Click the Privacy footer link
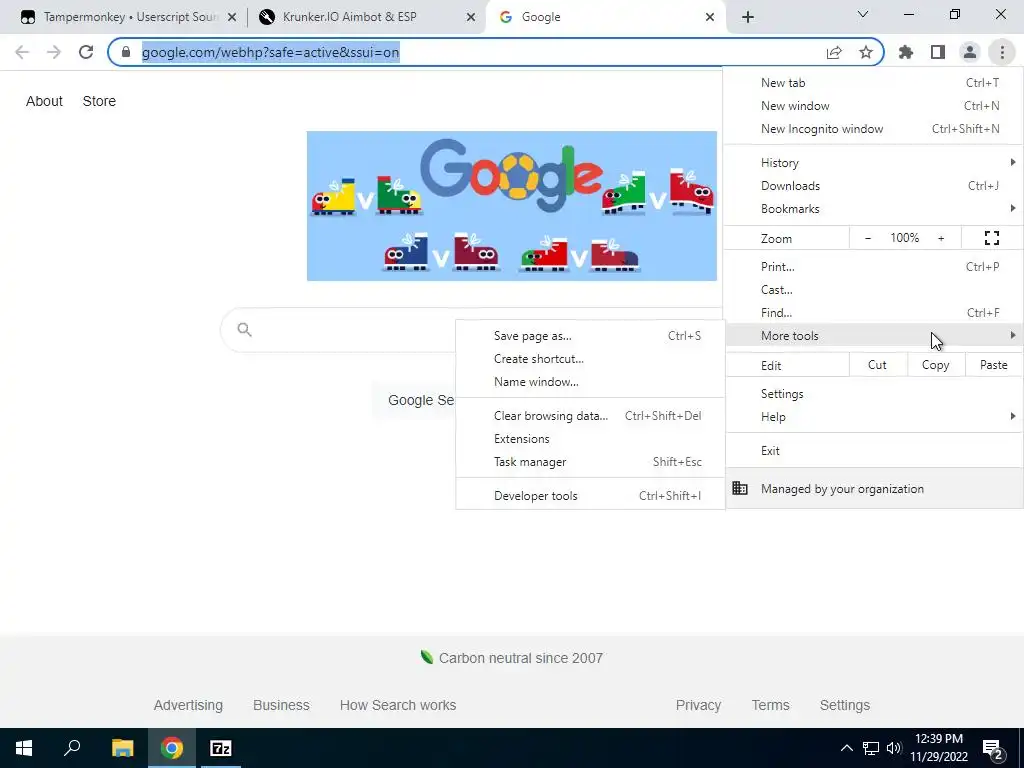Screen dimensions: 1024x768 point(698,705)
